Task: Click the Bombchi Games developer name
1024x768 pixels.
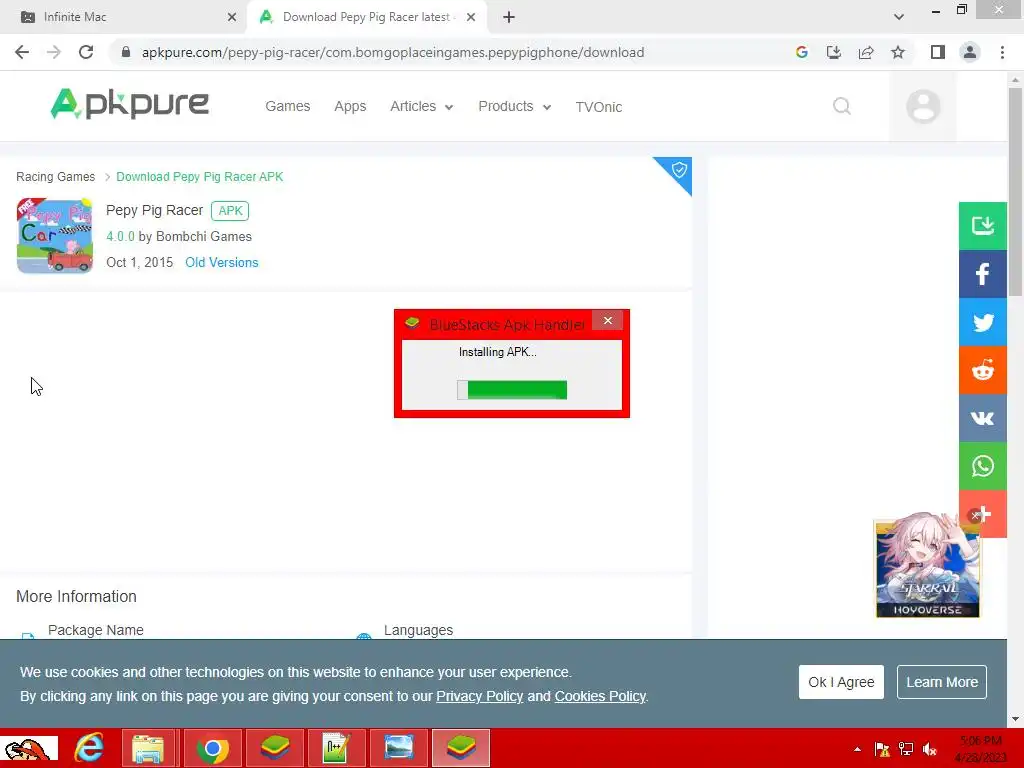Action: click(204, 236)
